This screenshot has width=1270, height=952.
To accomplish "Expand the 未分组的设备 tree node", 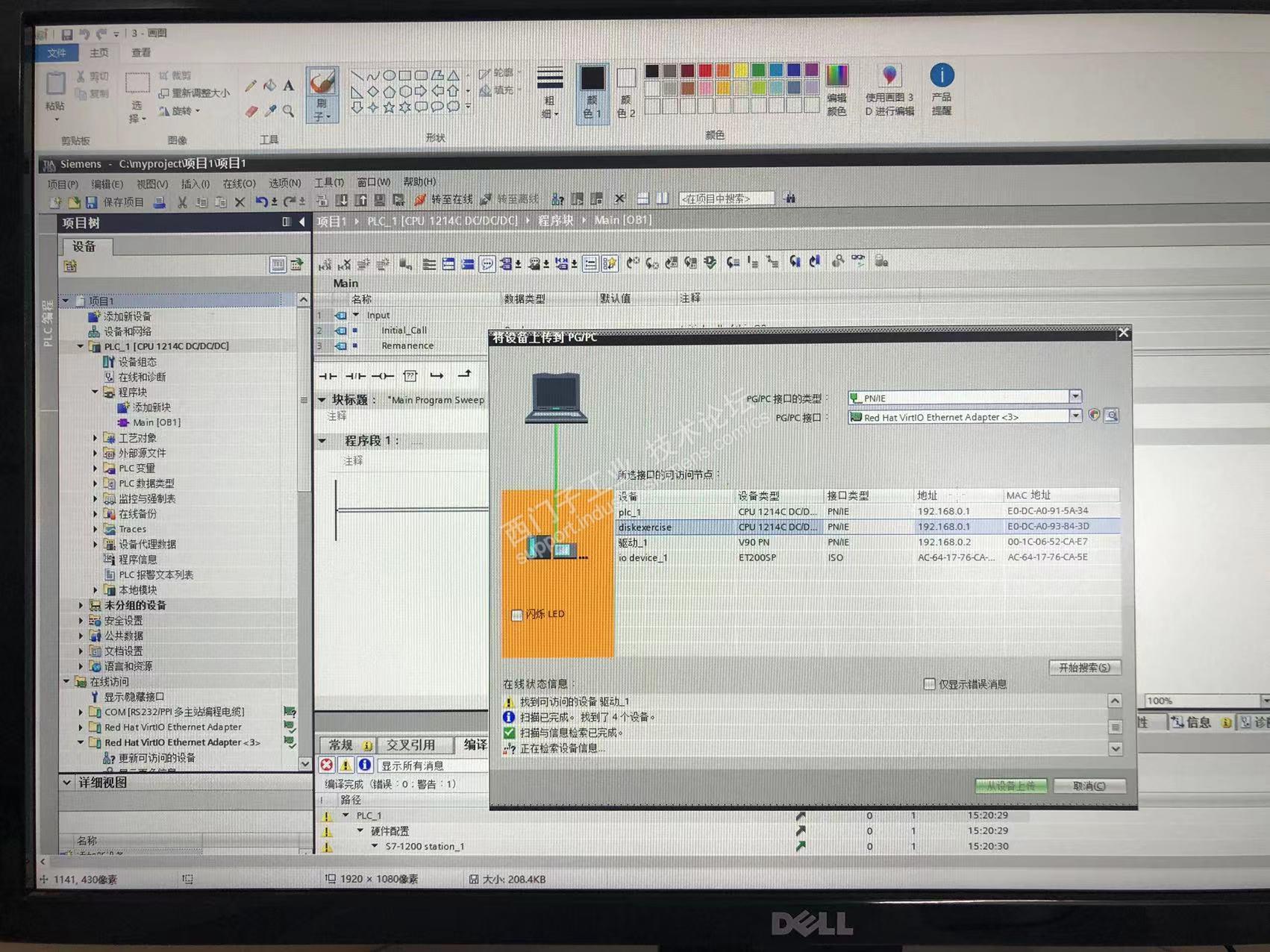I will point(81,605).
